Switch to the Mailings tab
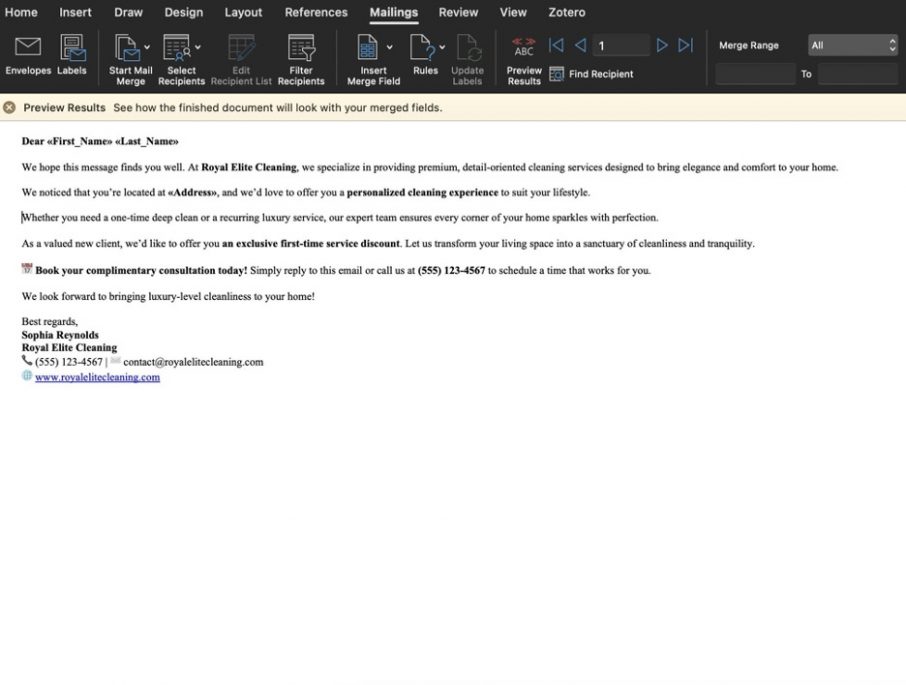 (393, 12)
